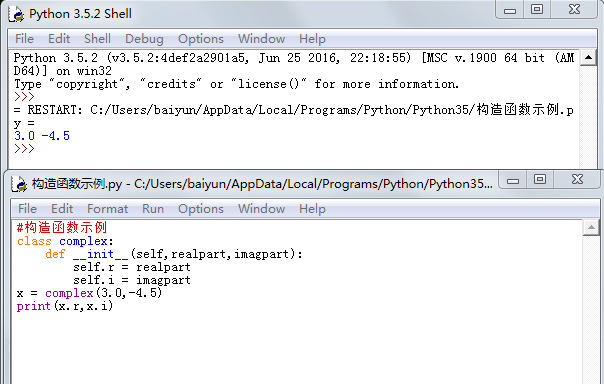The image size is (604, 384).
Task: Close the editor window
Action: 577,179
